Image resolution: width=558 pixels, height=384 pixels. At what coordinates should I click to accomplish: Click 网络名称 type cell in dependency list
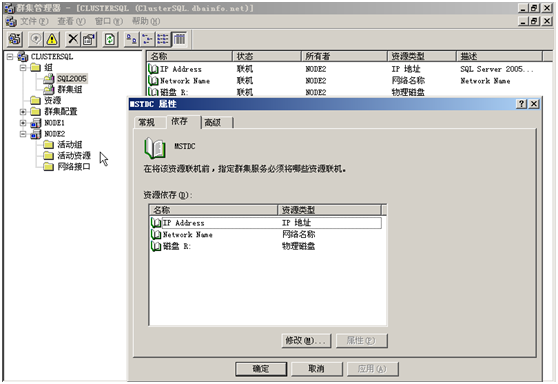[x=299, y=235]
